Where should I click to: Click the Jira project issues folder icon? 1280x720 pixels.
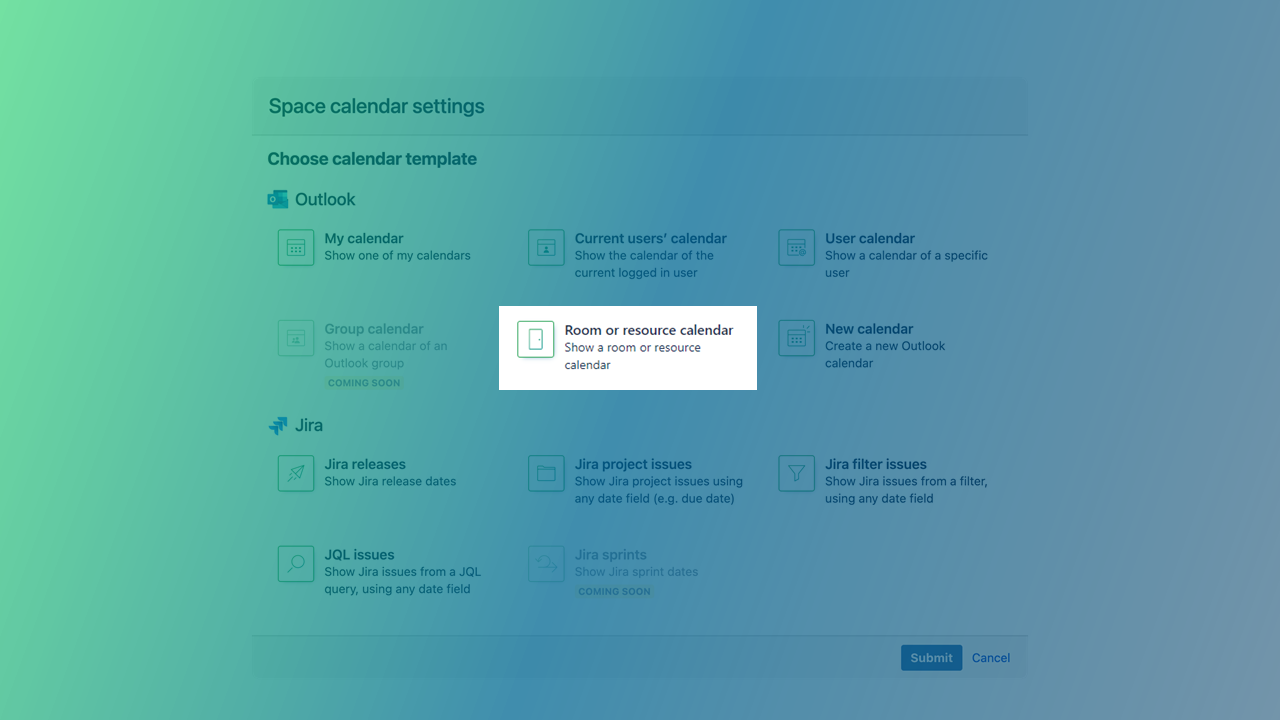pos(546,474)
